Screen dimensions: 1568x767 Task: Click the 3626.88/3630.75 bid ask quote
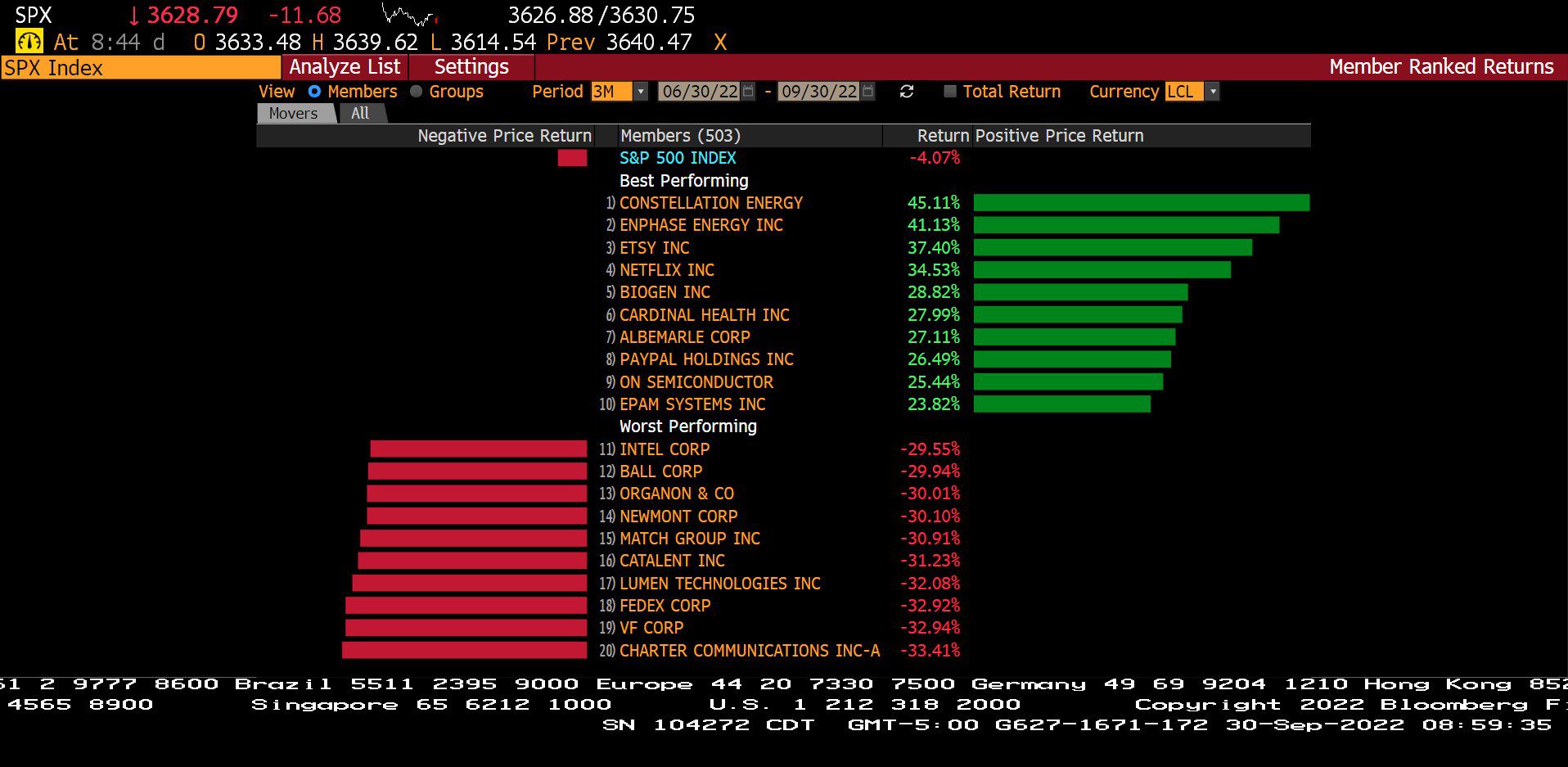pyautogui.click(x=602, y=15)
